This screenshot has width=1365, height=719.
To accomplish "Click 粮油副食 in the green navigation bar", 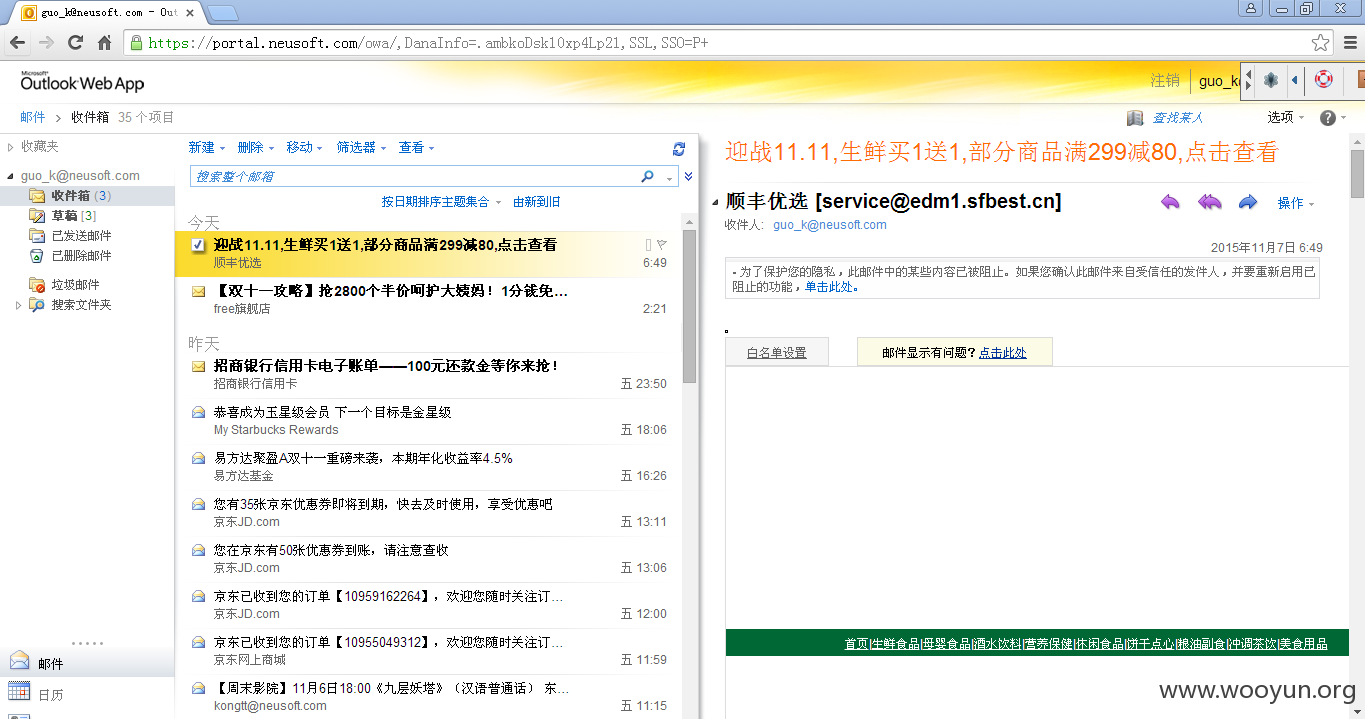I will pyautogui.click(x=1202, y=644).
